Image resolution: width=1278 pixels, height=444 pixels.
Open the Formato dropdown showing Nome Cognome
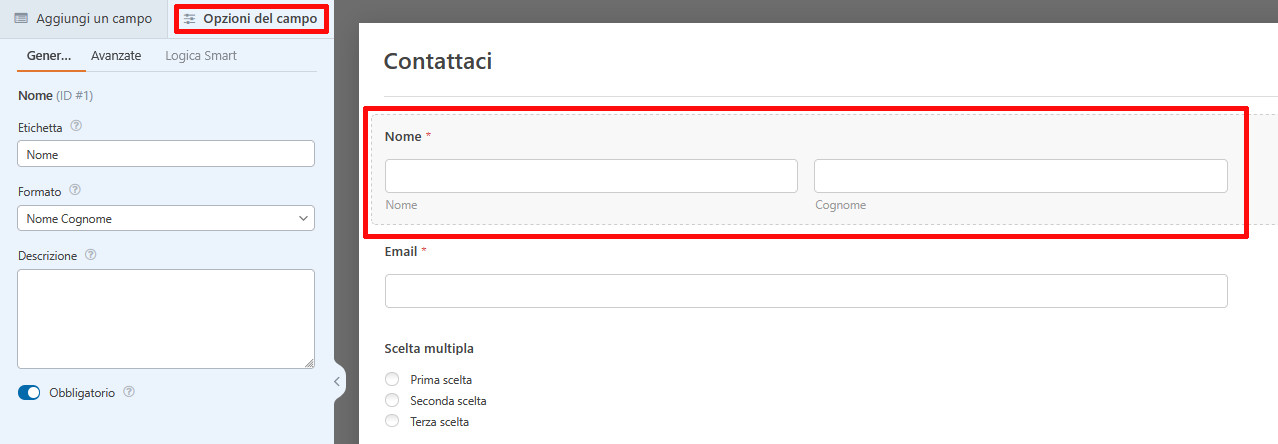click(x=166, y=218)
